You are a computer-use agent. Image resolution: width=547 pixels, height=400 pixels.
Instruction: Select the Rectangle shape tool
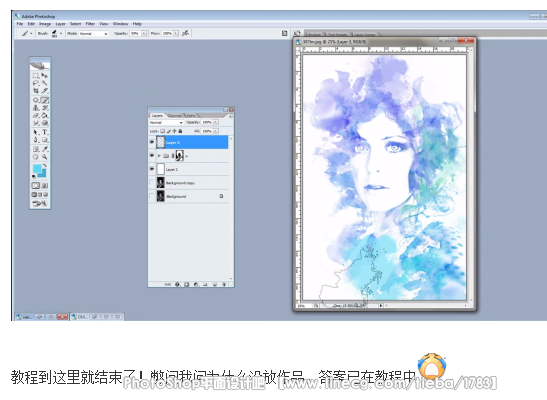point(45,140)
